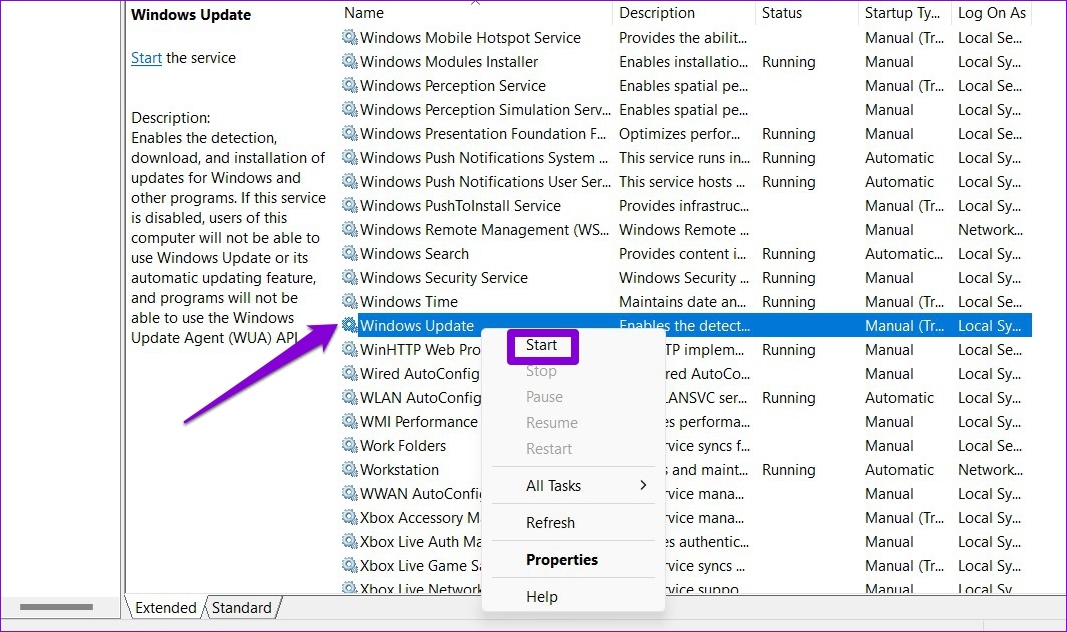Click Xbox Live Game Save gear icon
The height and width of the screenshot is (632, 1067).
click(x=350, y=565)
